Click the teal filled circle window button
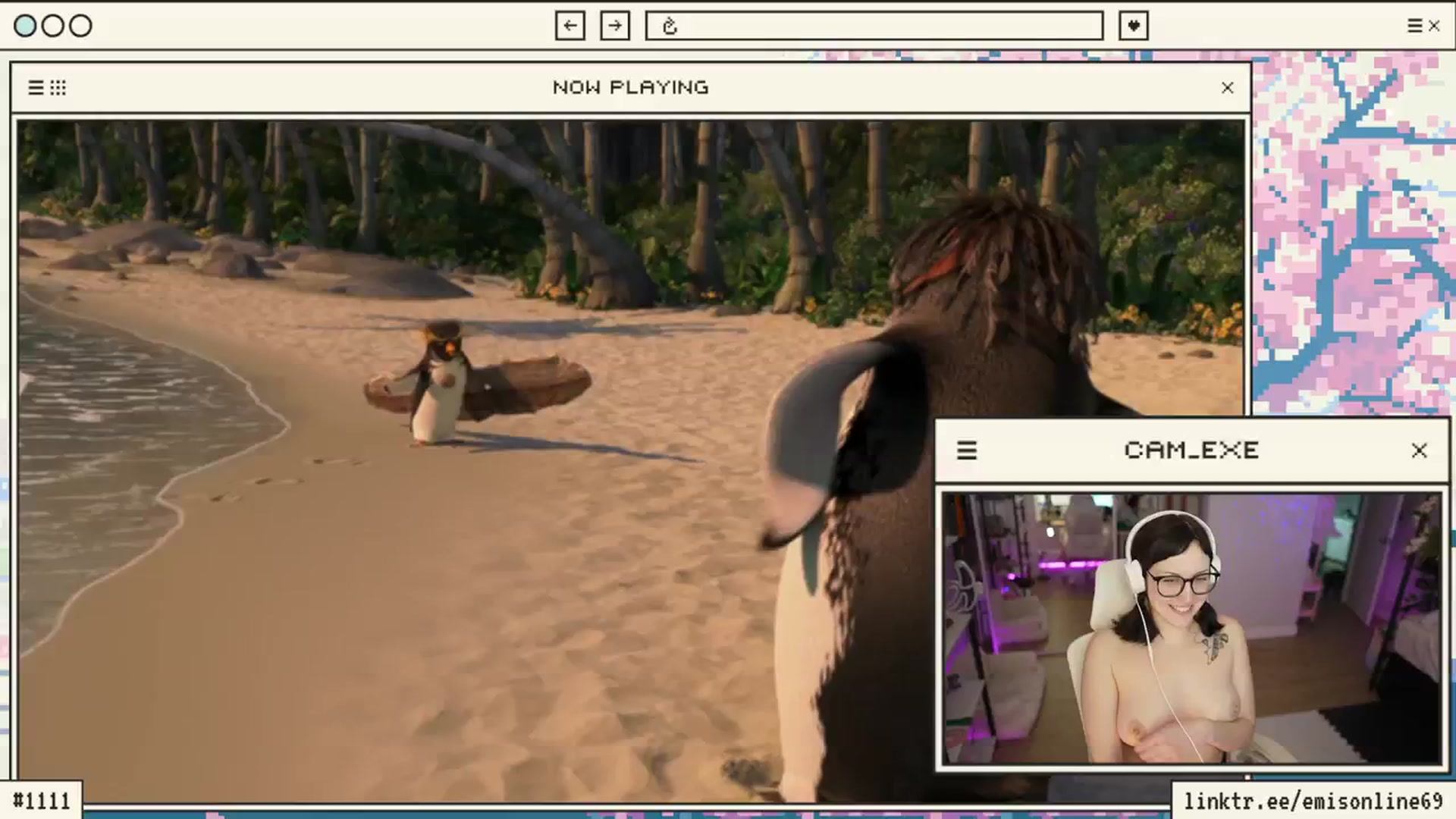Image resolution: width=1456 pixels, height=819 pixels. 25,26
